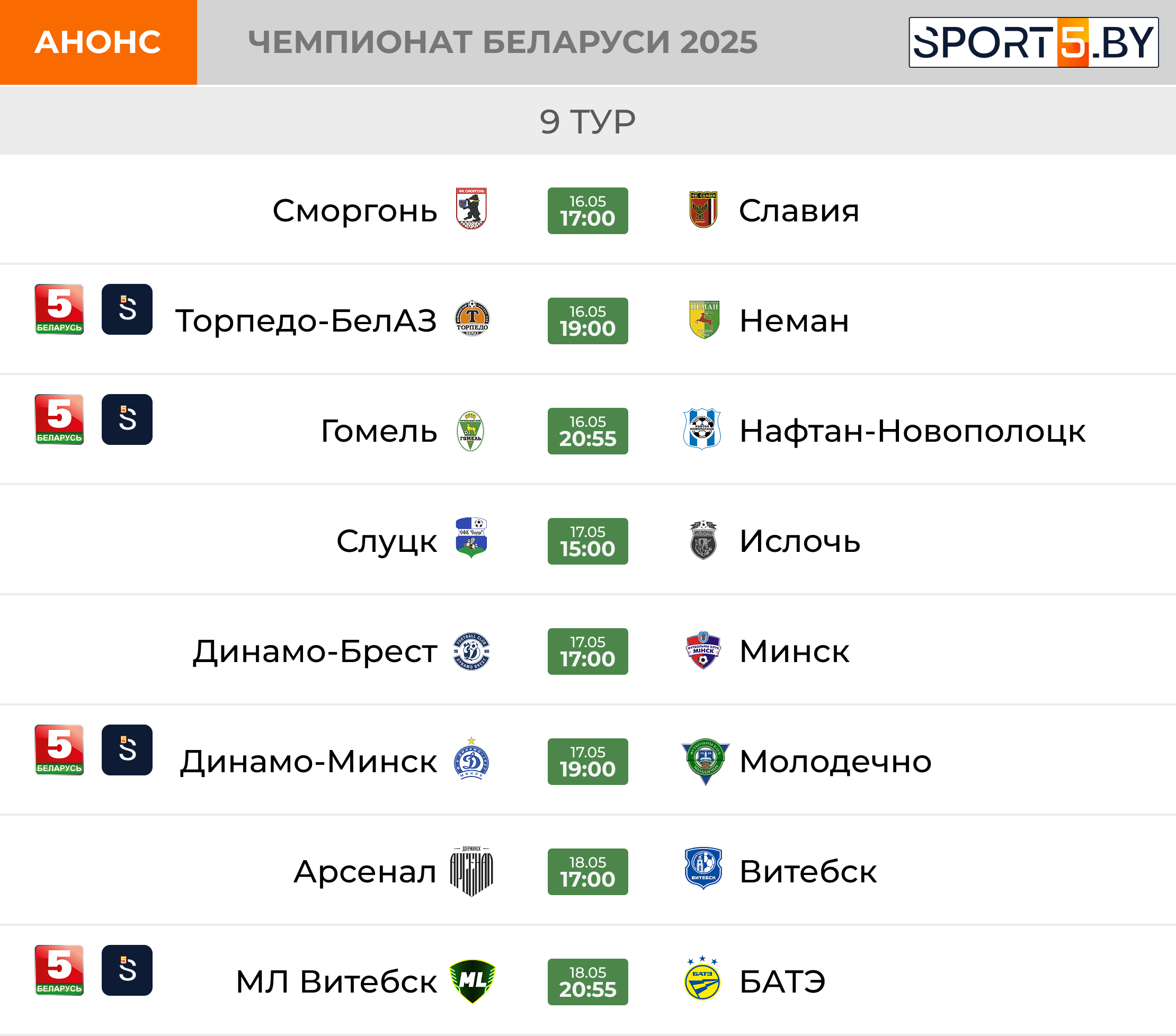Open the Динамо-Брест team name
The width and height of the screenshot is (1176, 1036).
315,652
